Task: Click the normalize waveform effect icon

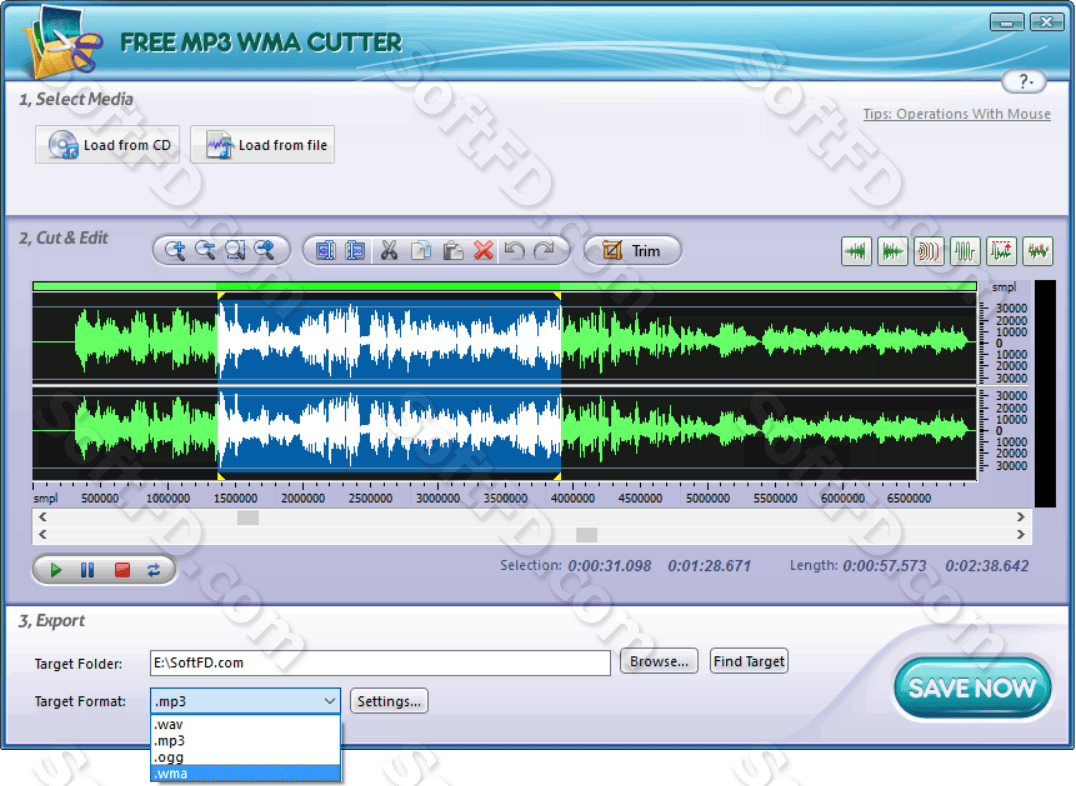Action: [x=1001, y=251]
